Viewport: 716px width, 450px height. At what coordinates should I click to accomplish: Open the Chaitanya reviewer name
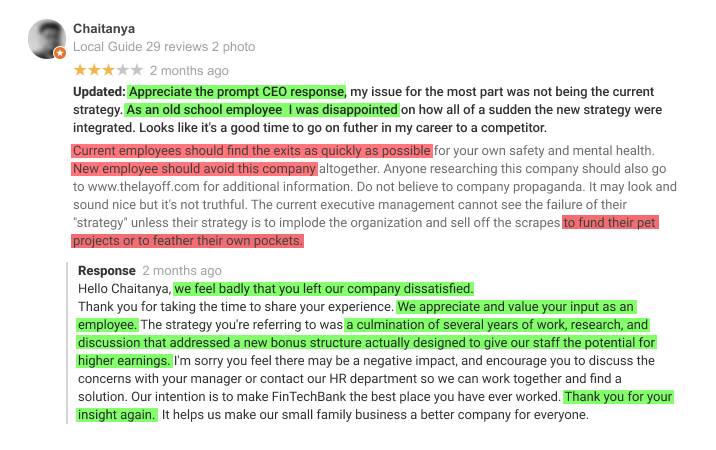tap(104, 29)
